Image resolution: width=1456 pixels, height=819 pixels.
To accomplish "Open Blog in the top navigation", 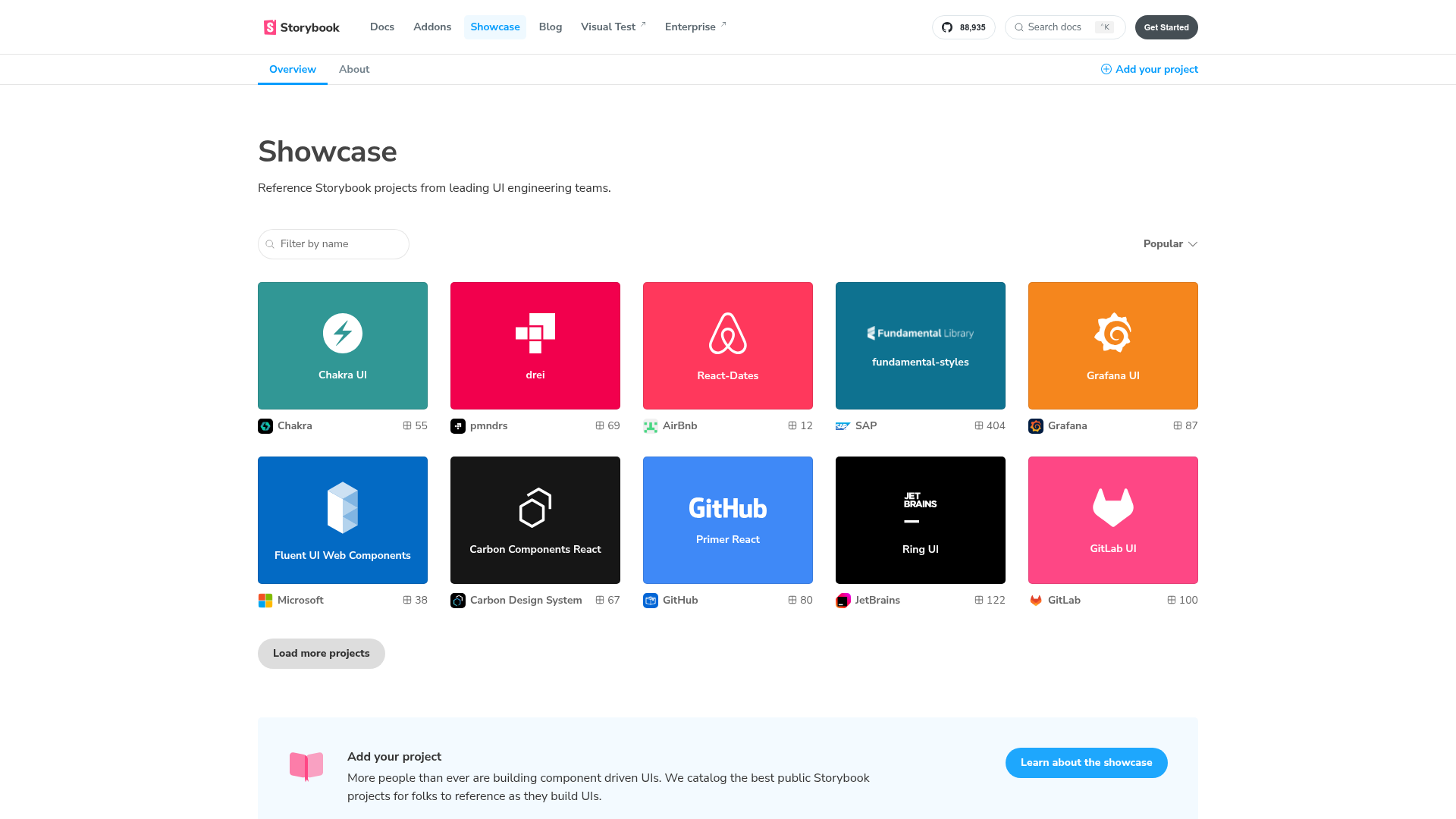I will [551, 27].
